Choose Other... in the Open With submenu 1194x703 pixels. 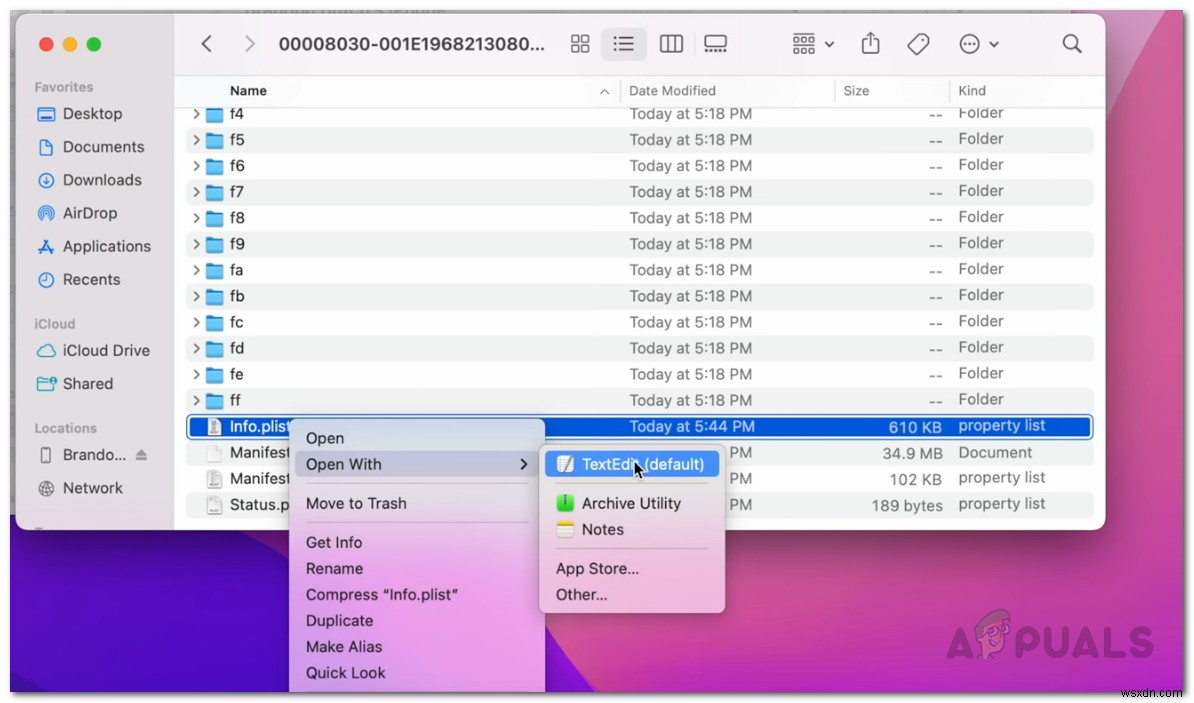click(x=581, y=594)
